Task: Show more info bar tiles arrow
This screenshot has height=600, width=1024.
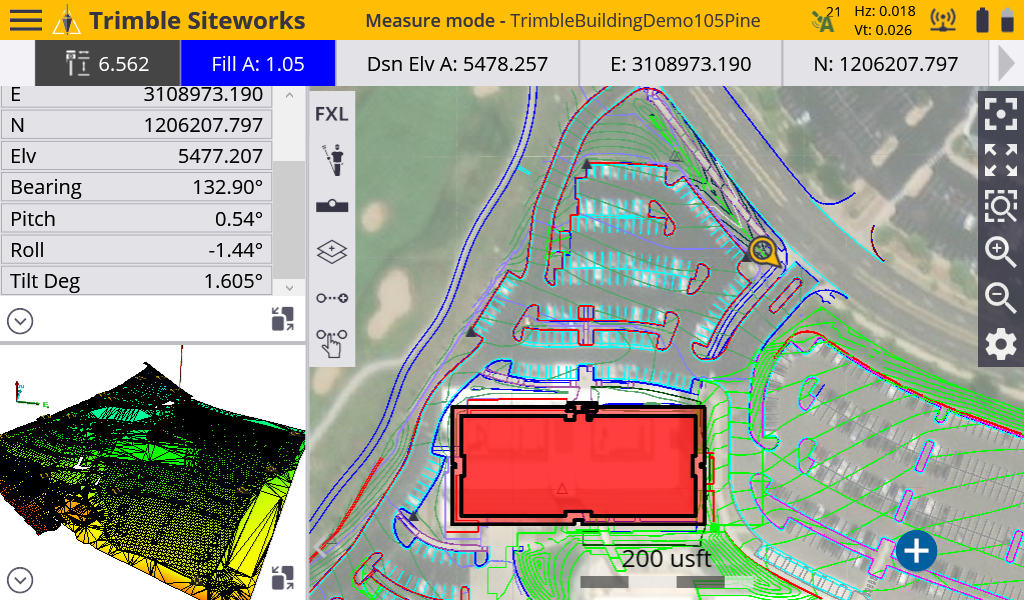Action: [1006, 63]
